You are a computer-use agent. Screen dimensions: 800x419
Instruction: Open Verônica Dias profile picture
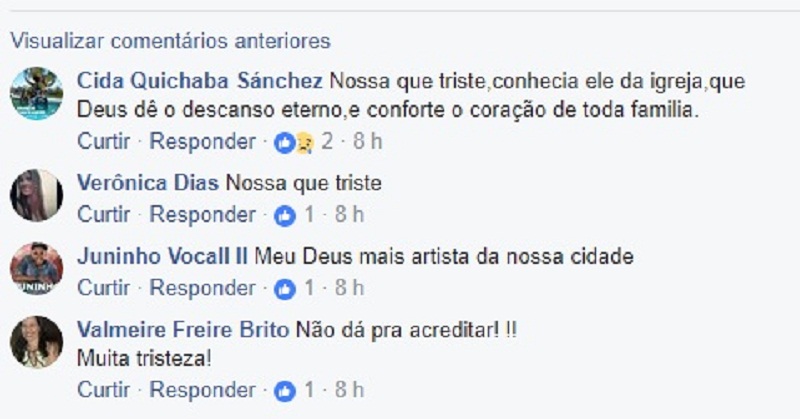(36, 194)
